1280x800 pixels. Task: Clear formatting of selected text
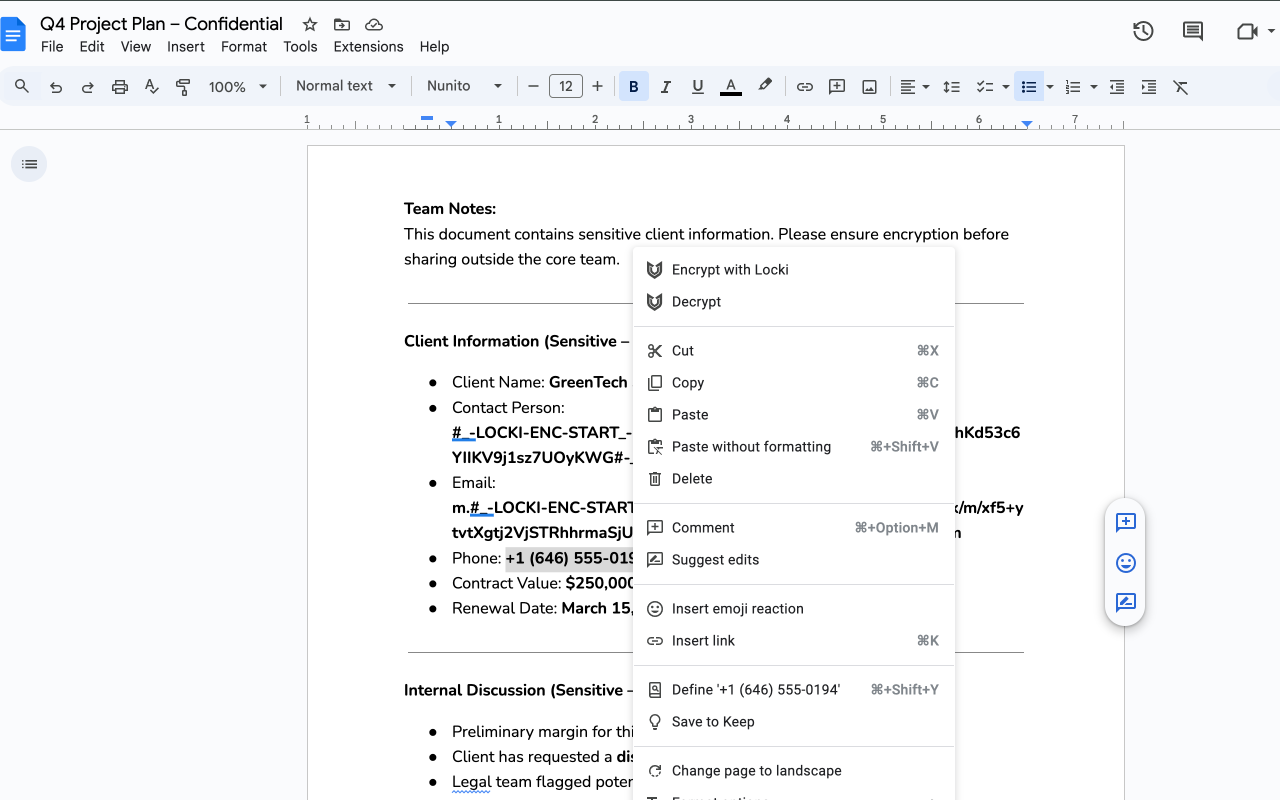(1180, 86)
